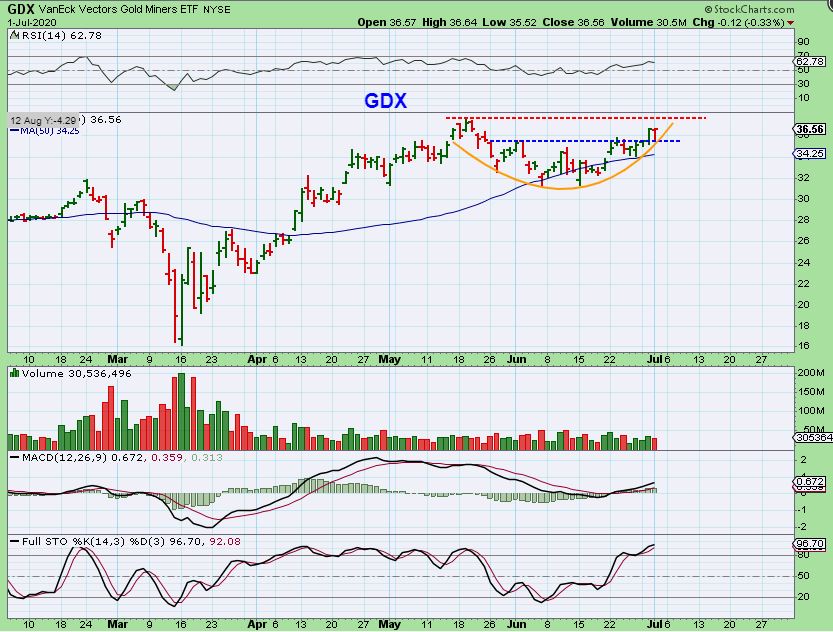Click the Low 35.52 value

click(x=509, y=22)
